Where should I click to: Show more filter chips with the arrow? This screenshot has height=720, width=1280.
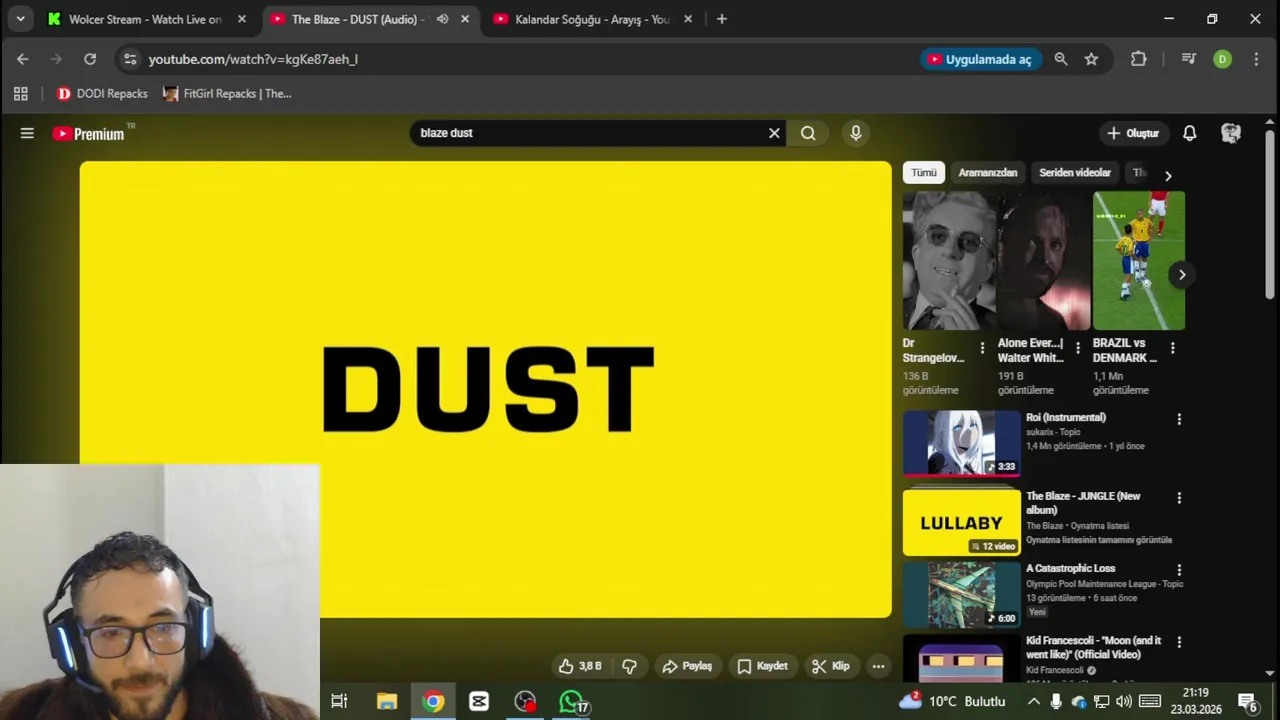click(1167, 175)
